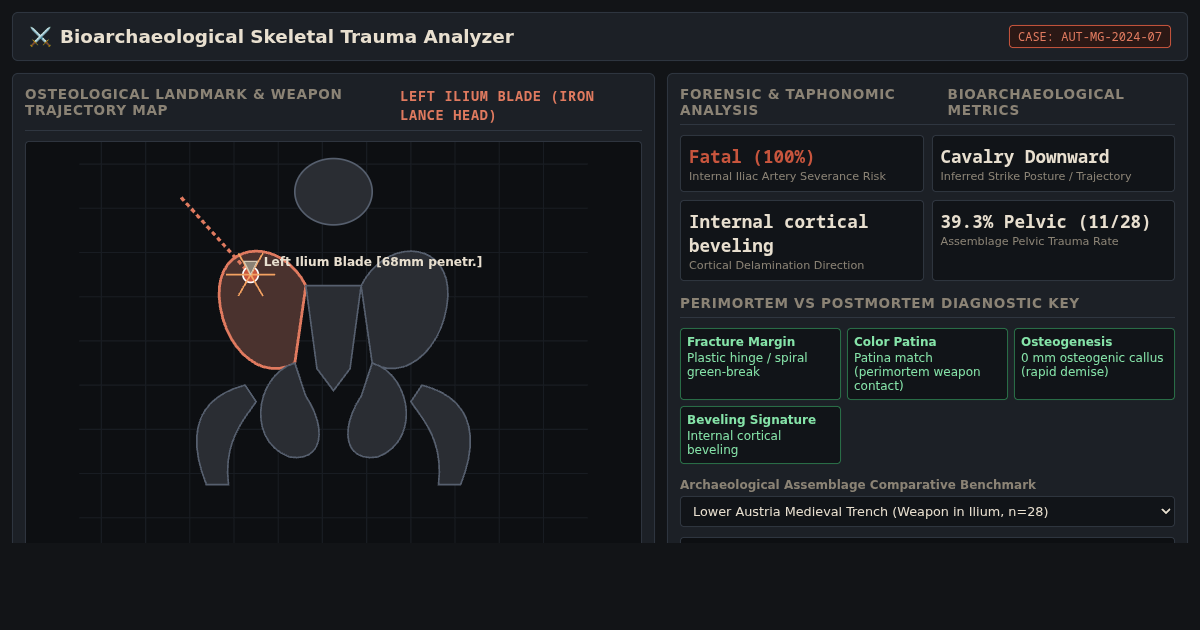Click 'Perimortem vs Postmortem Diagnostic Key' heading
Image resolution: width=1200 pixels, height=630 pixels.
(880, 303)
